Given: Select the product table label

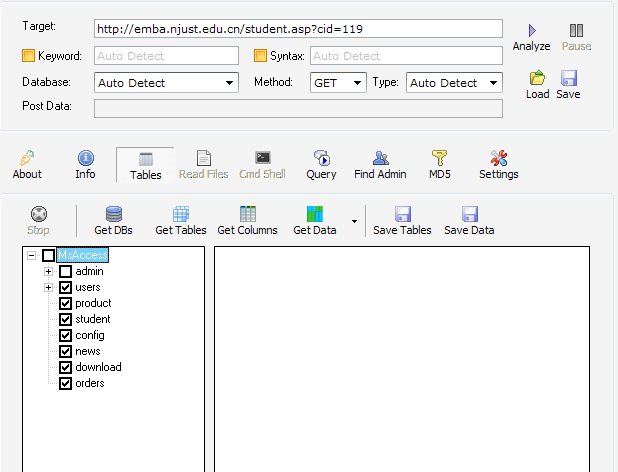Looking at the screenshot, I should click(x=93, y=303).
